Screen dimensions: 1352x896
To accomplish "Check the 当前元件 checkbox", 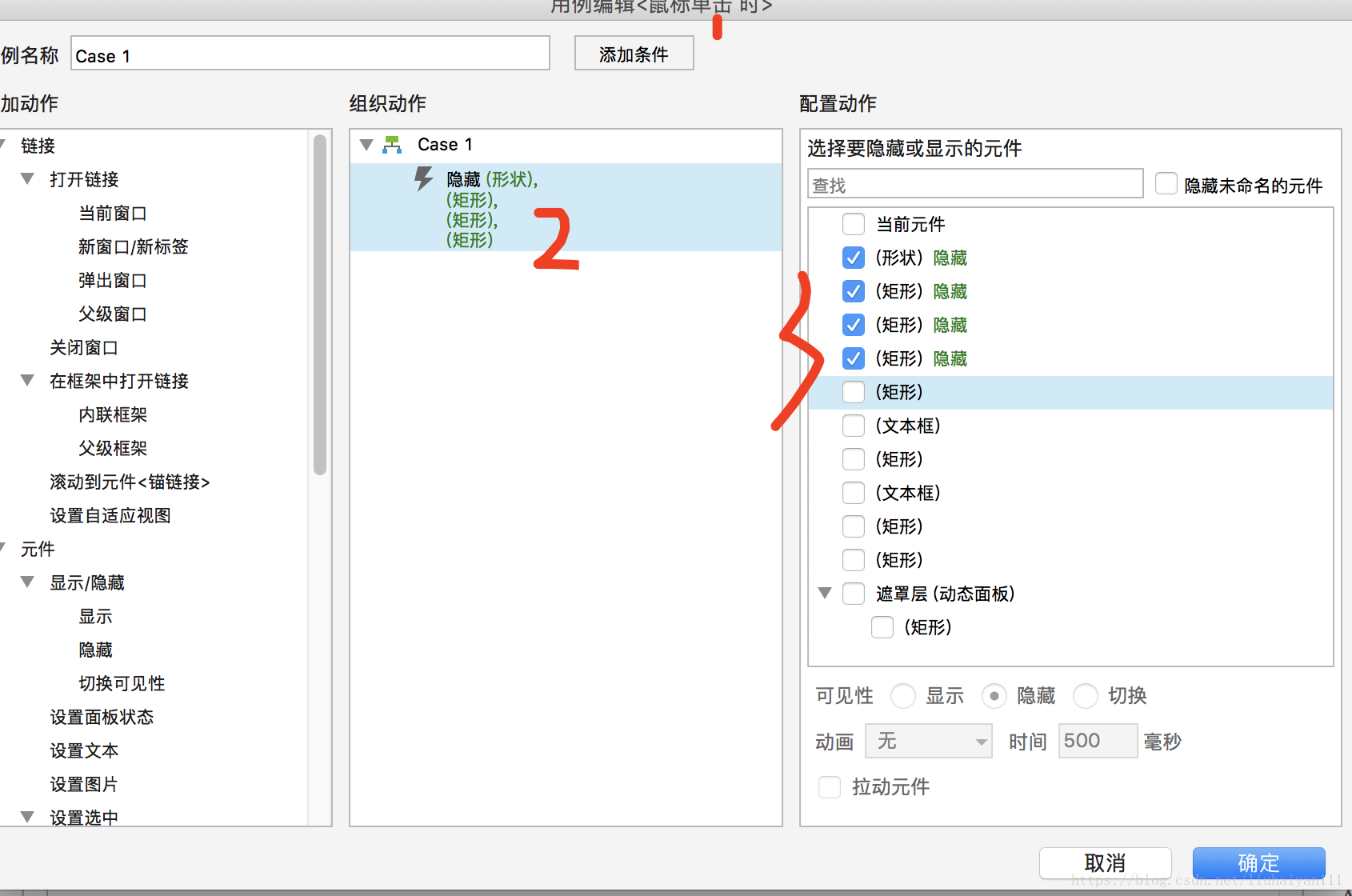I will pos(854,224).
